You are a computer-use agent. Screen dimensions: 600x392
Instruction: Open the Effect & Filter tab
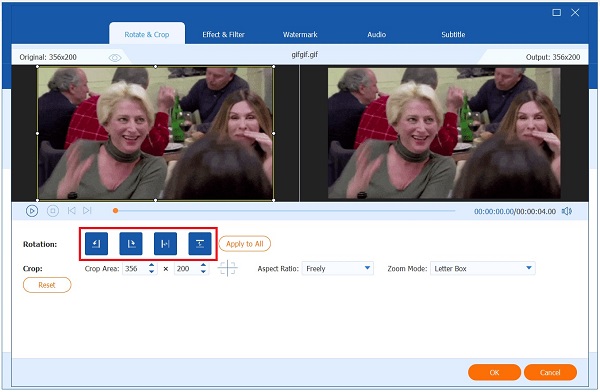click(223, 34)
